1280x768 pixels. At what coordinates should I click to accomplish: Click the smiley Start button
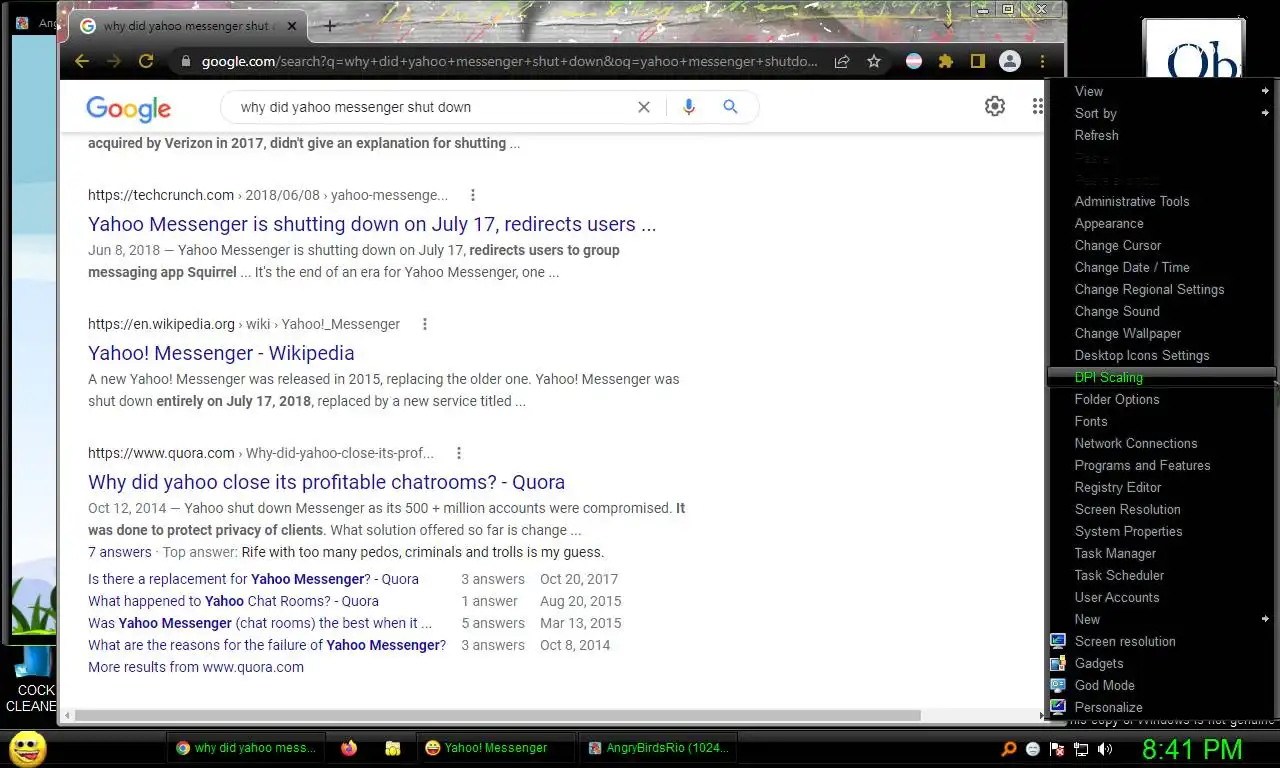(27, 748)
